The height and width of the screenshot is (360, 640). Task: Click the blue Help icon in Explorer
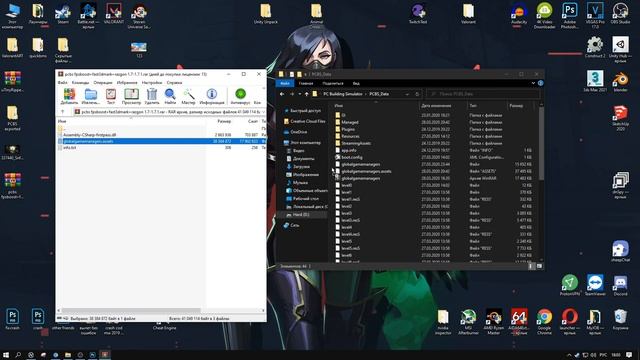tap(540, 83)
